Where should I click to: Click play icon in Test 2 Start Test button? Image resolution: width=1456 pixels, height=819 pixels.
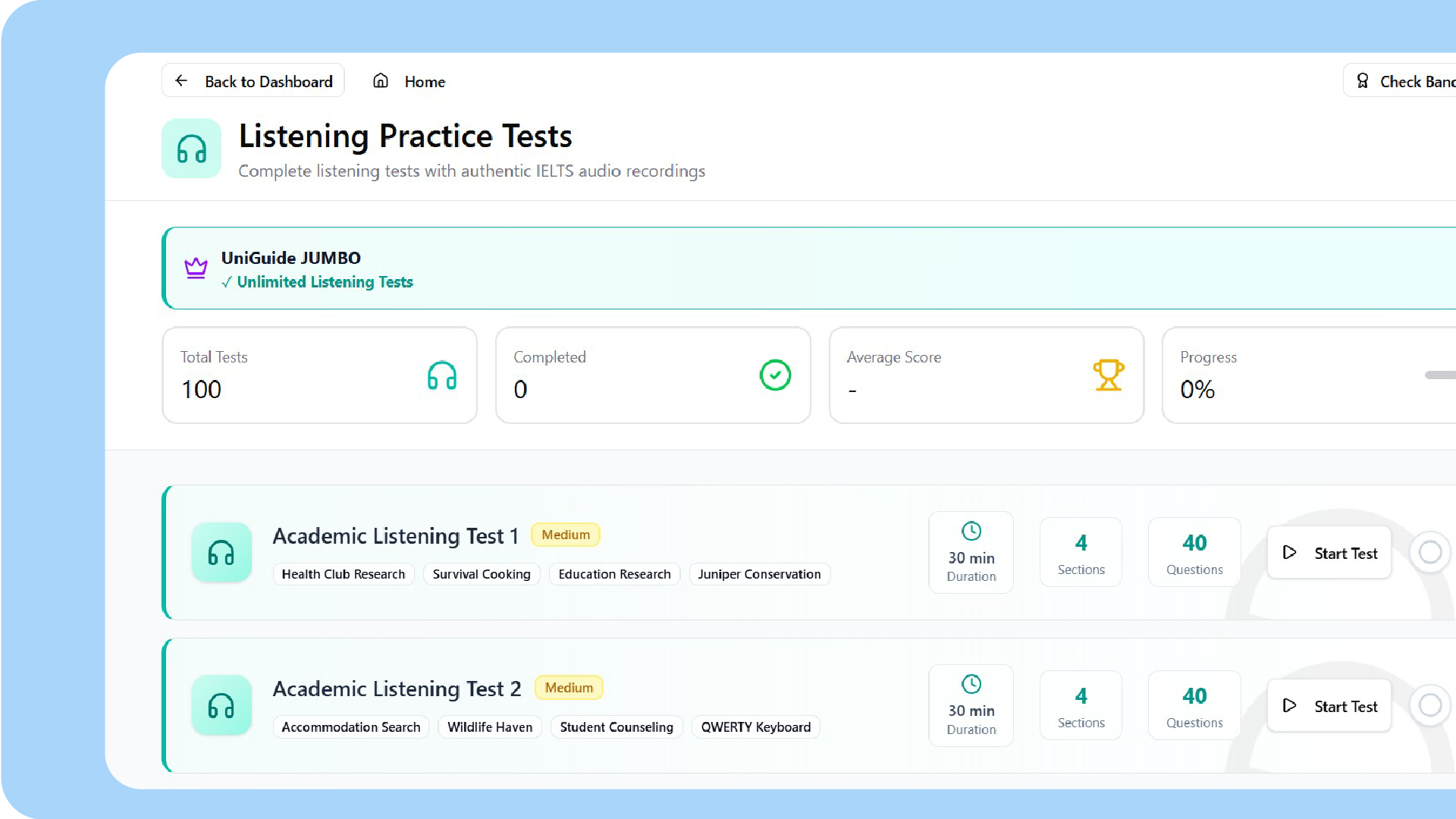pos(1289,706)
